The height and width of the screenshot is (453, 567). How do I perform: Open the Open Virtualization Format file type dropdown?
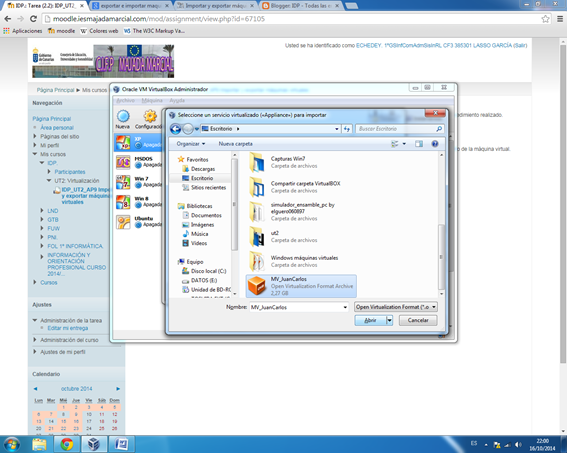tap(396, 307)
